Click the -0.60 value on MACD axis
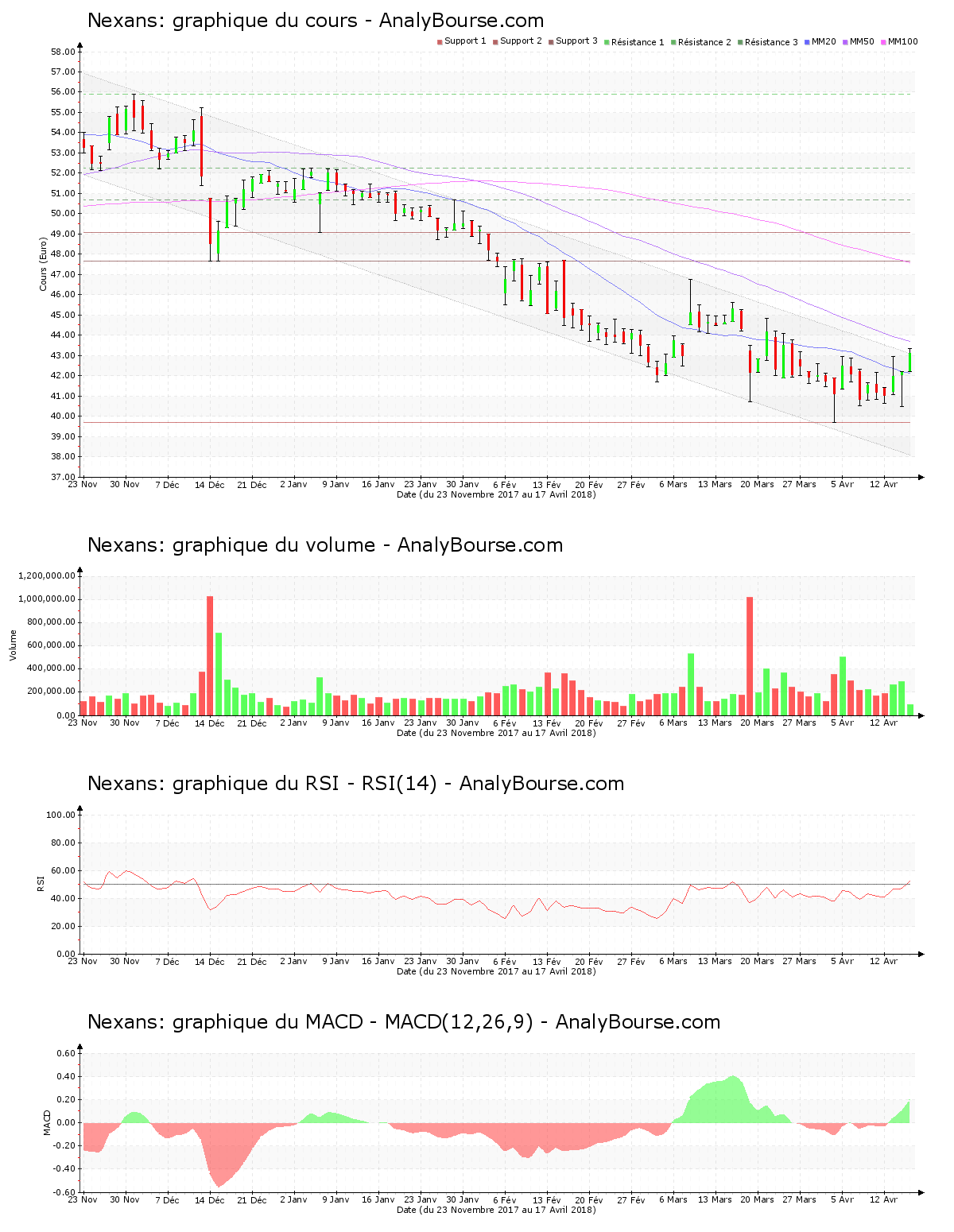Viewport: 954px width, 1232px height. click(65, 1192)
